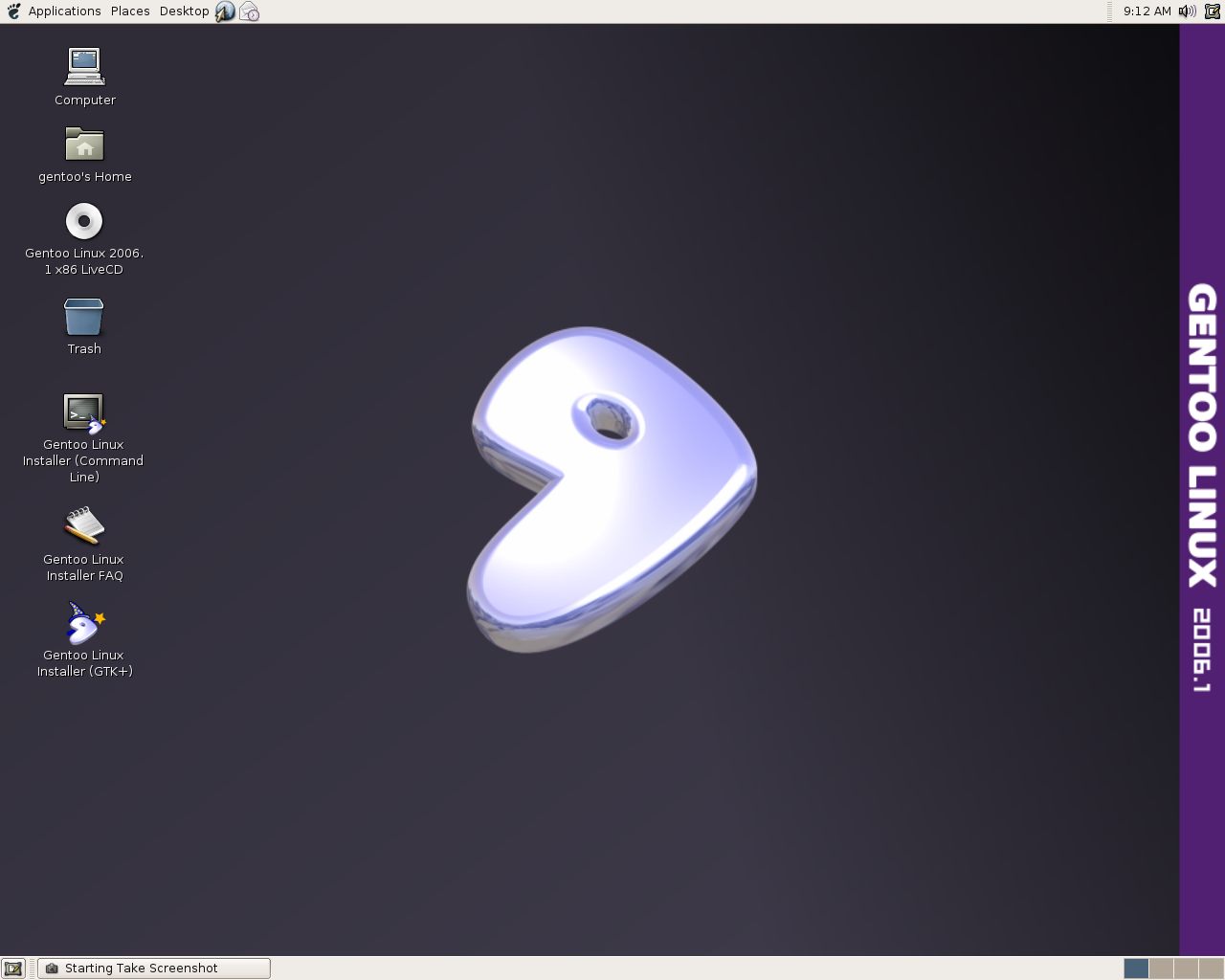Switch to the first (active) workspace
The image size is (1225, 980).
(1136, 969)
